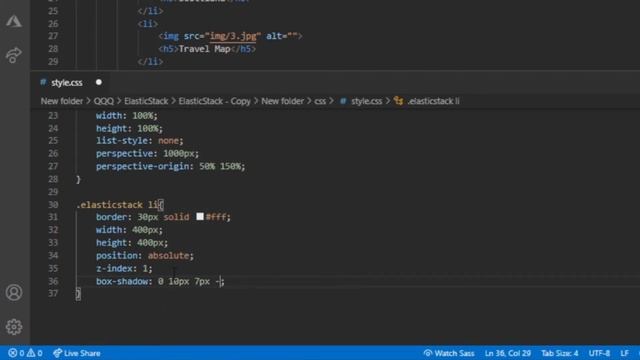Click the 'z-index' property text

click(x=114, y=268)
